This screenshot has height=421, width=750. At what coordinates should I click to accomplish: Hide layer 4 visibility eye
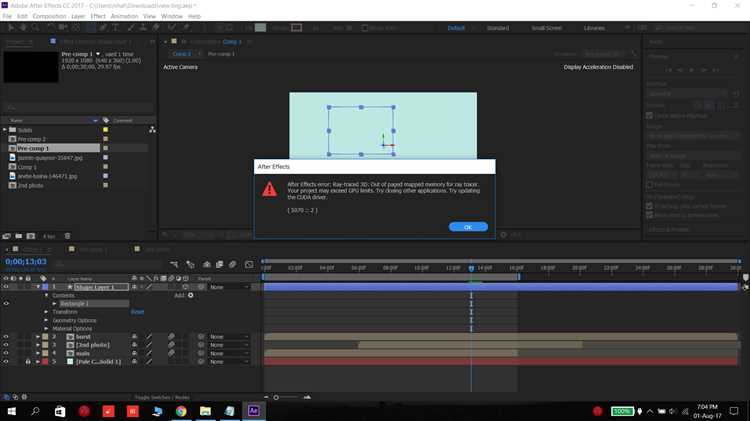click(6, 354)
